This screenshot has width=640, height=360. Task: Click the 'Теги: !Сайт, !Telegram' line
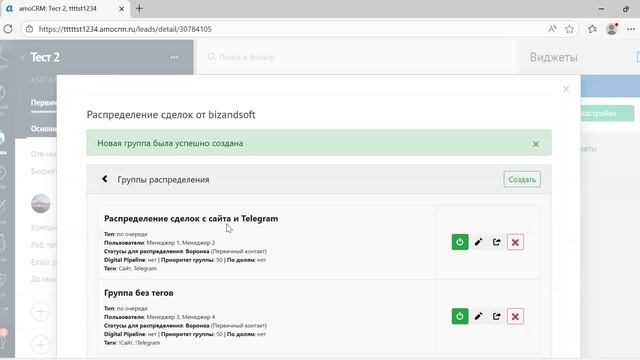click(x=132, y=342)
